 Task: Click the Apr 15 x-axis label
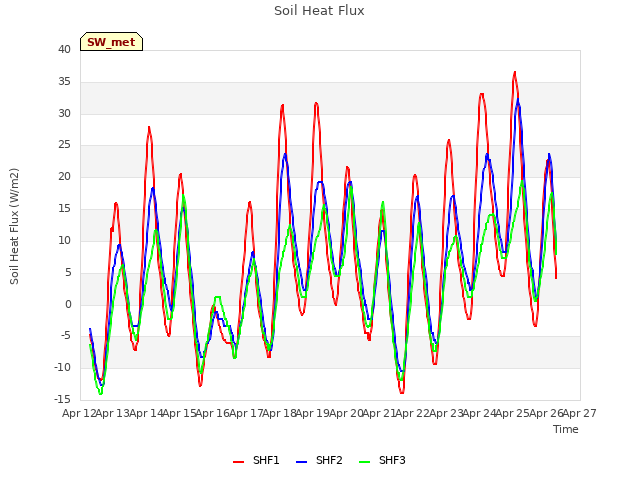(179, 413)
